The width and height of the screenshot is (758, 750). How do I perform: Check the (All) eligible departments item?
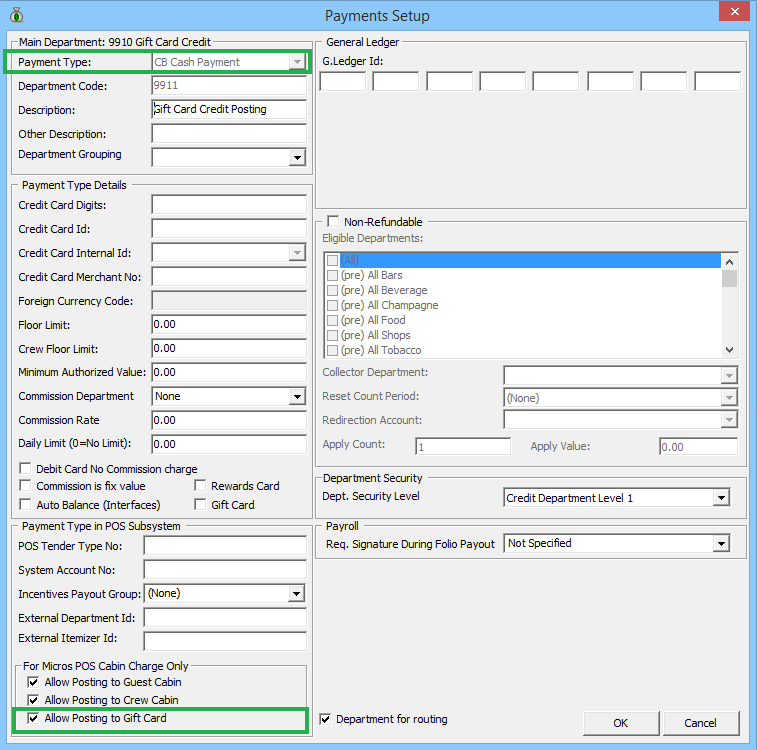332,260
